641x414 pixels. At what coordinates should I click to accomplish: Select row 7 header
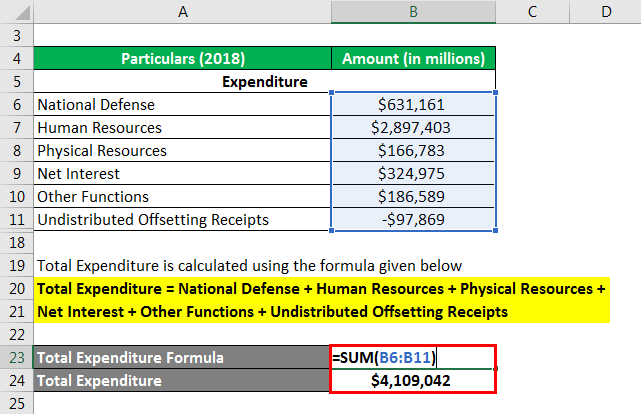tap(17, 128)
